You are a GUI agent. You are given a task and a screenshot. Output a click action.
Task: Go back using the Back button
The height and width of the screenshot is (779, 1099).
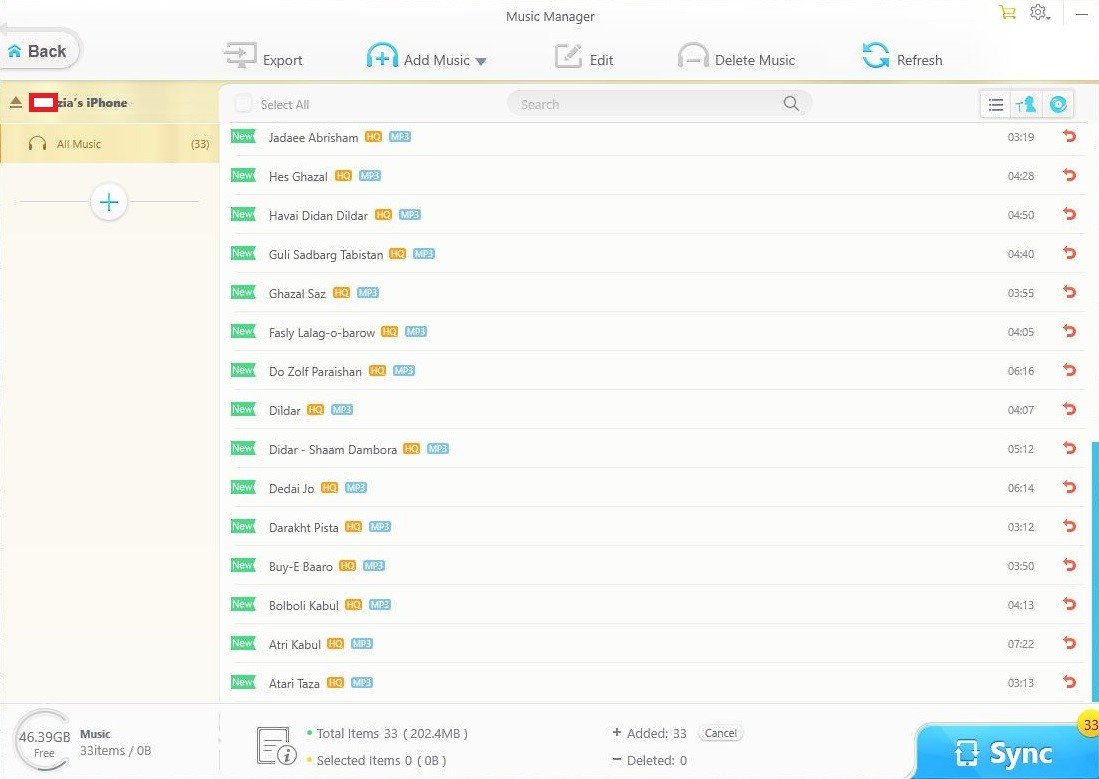coord(39,51)
